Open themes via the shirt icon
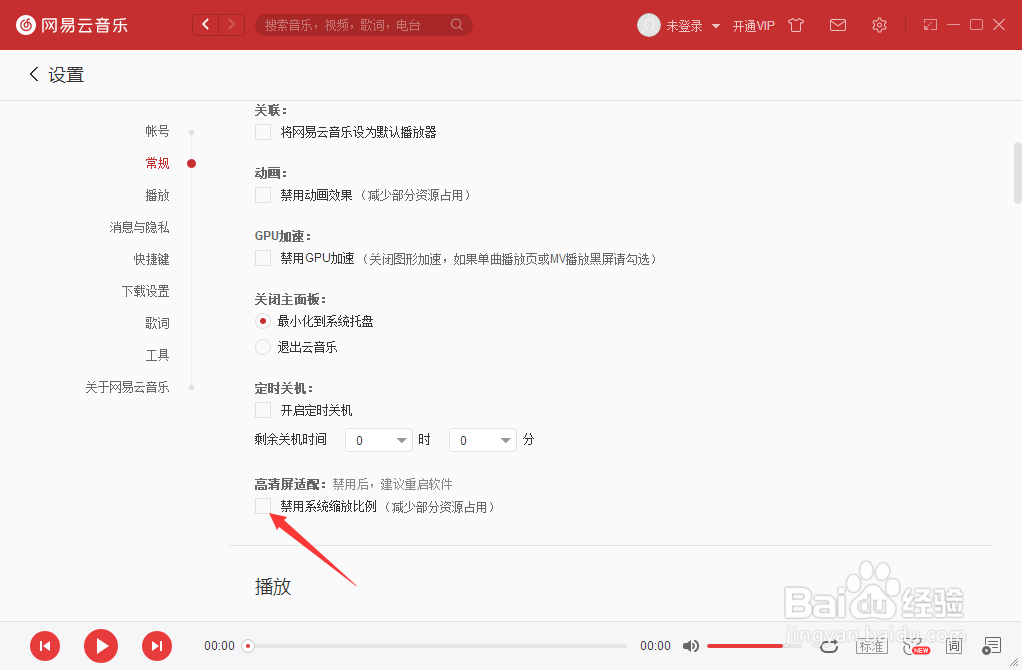The image size is (1022, 670). (x=795, y=25)
